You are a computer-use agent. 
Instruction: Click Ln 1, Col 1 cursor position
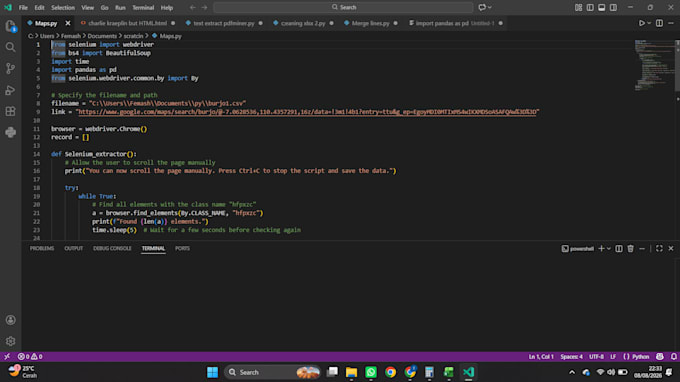tap(541, 356)
